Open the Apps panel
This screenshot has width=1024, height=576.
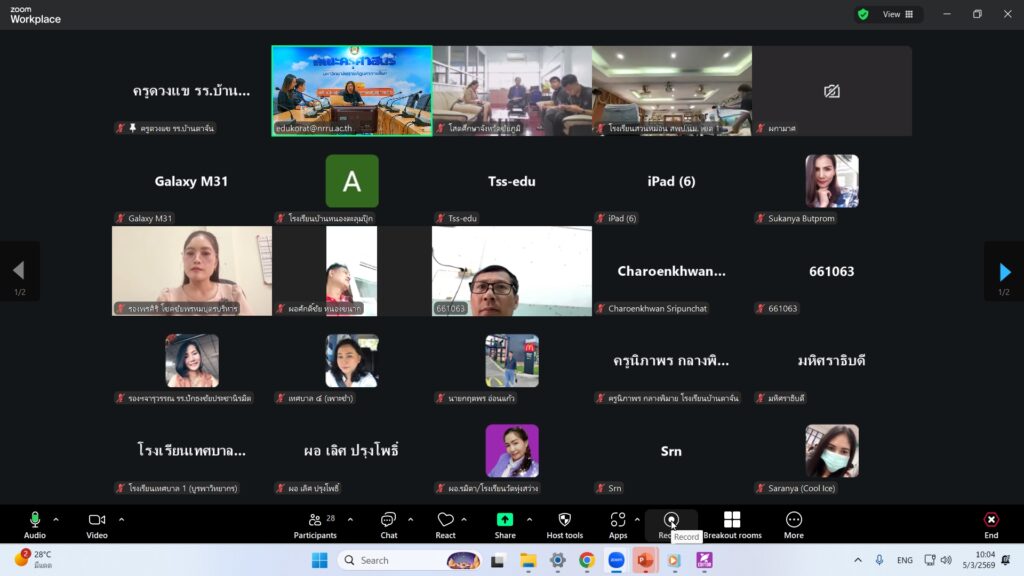[x=618, y=524]
